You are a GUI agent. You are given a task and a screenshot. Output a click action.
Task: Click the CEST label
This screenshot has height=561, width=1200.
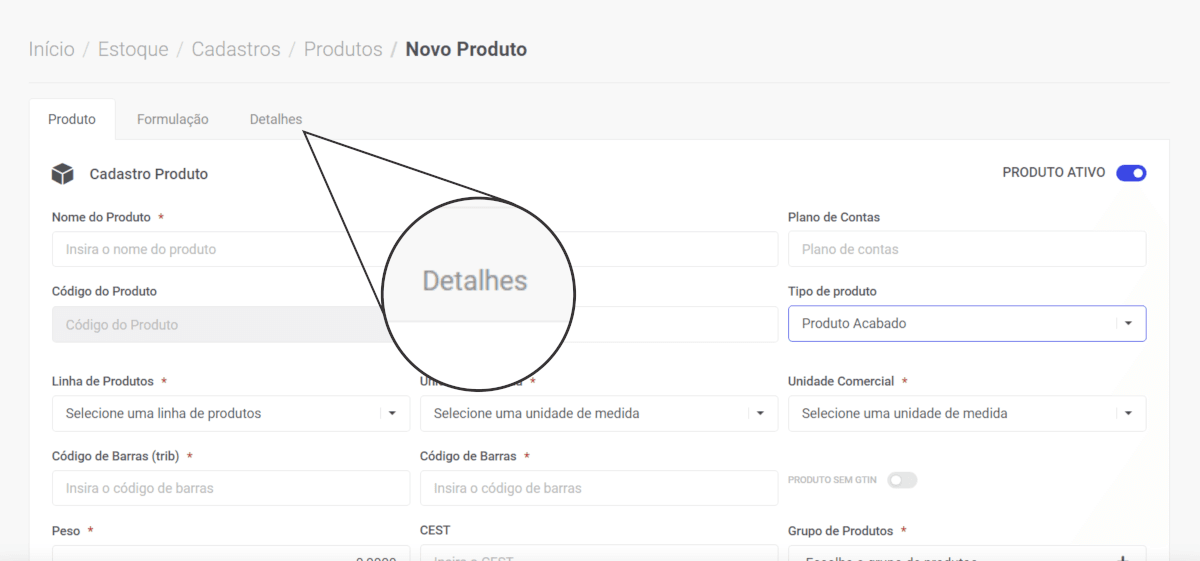[435, 531]
